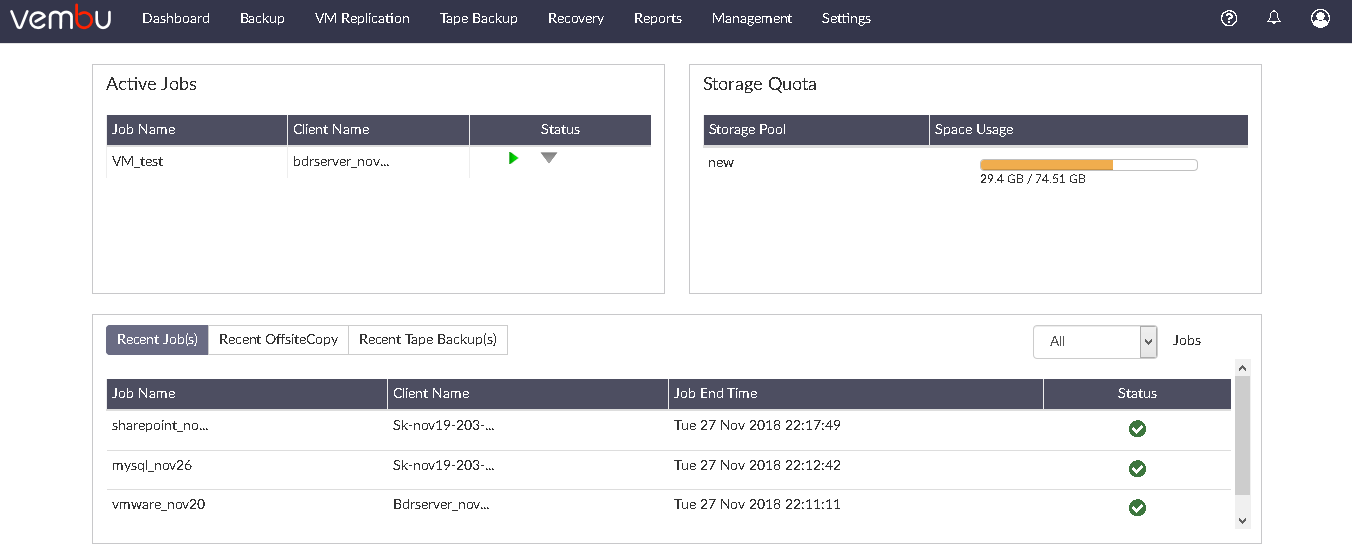Open the Settings menu

[x=846, y=18]
